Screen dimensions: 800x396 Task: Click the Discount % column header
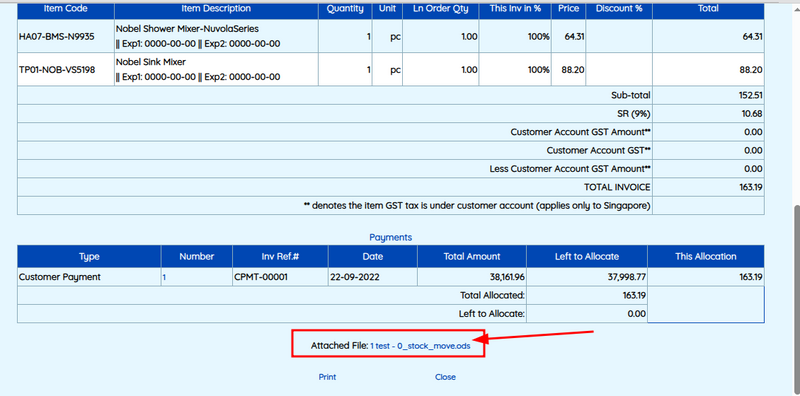coord(619,9)
